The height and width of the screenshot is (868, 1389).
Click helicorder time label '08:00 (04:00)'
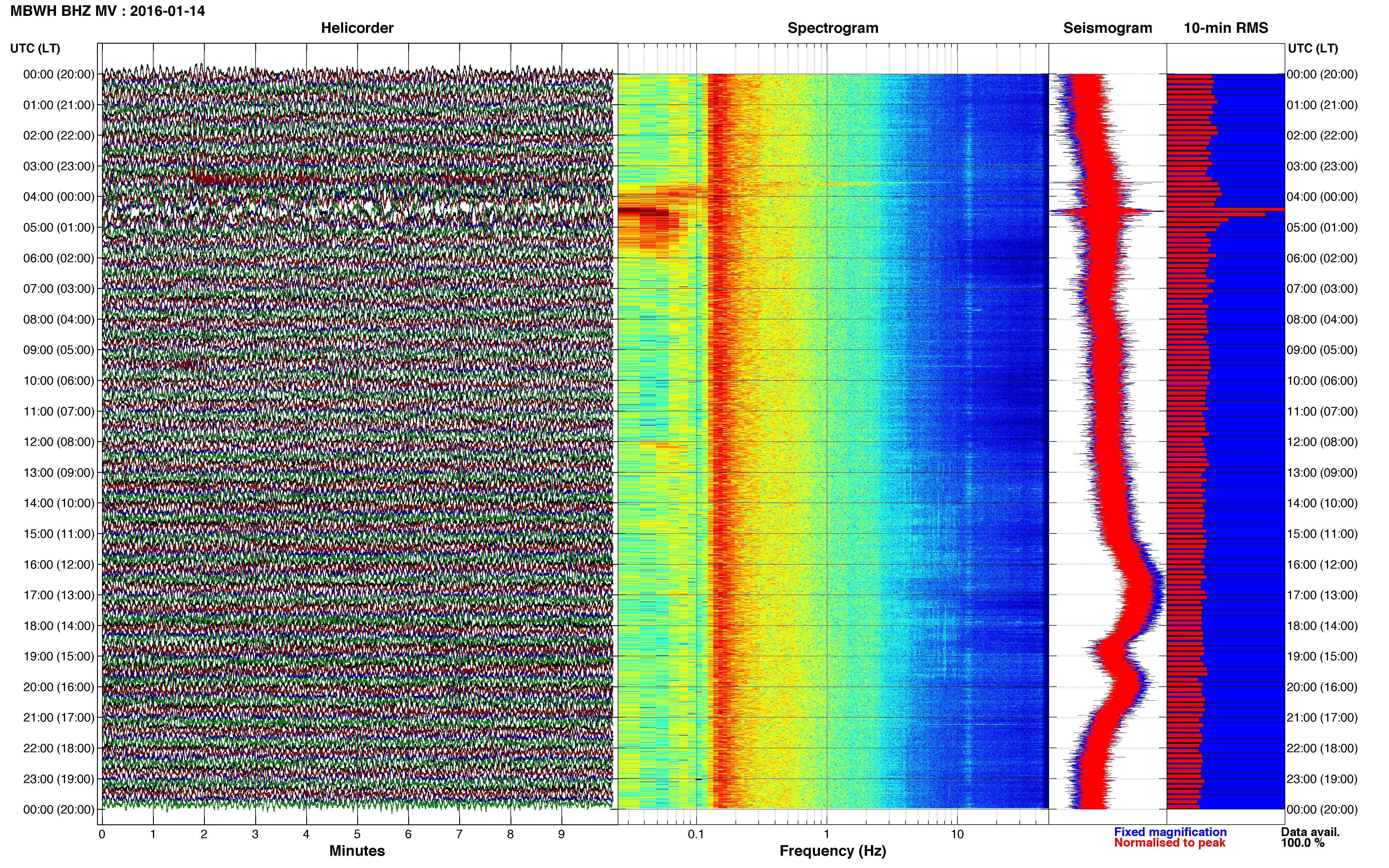coord(59,319)
